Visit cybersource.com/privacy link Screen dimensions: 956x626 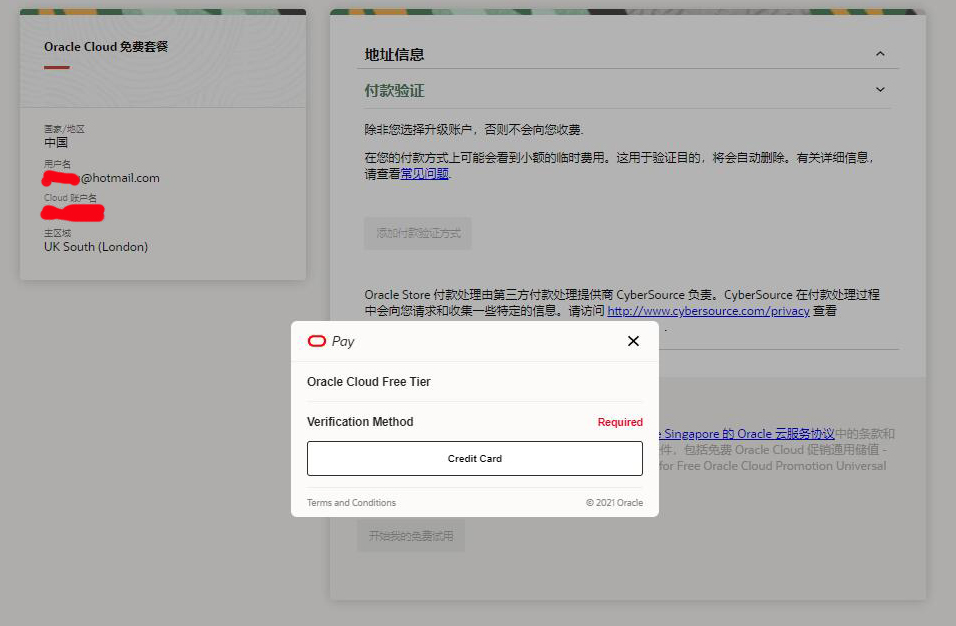click(708, 311)
